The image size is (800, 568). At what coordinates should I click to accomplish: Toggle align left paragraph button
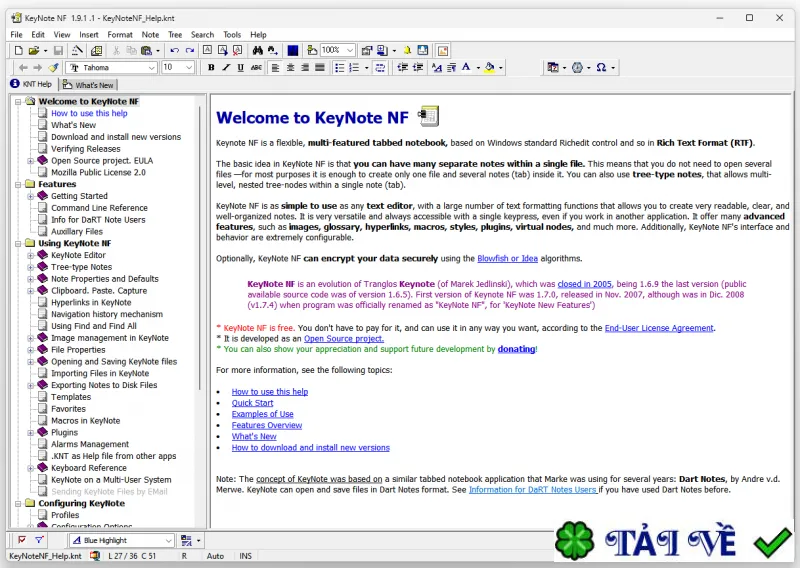click(x=276, y=67)
